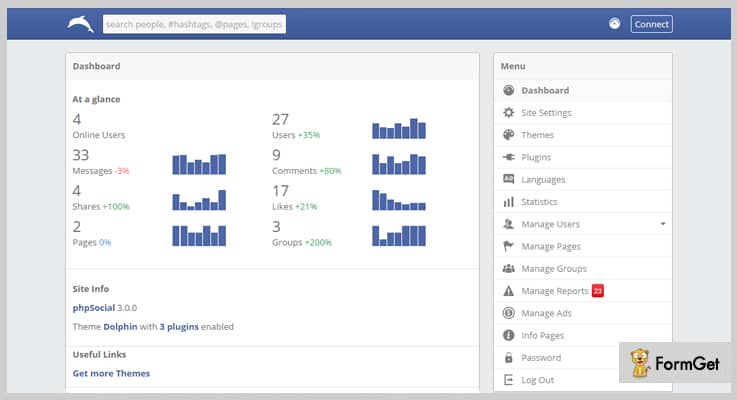Go to Themes menu item
Screen dimensions: 737x400
tap(583, 135)
